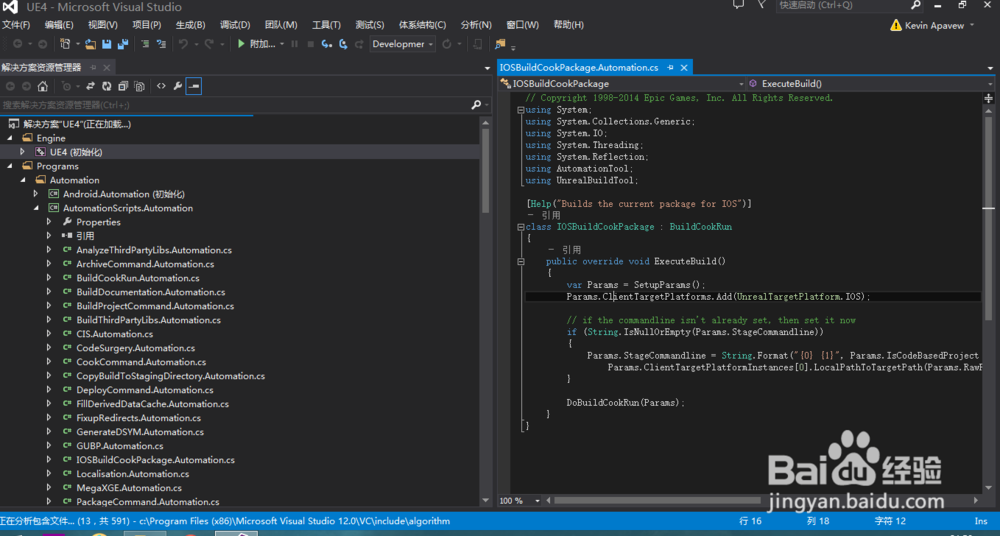Image resolution: width=1000 pixels, height=536 pixels.
Task: Close the IOSBuildCookPackage.Automation.cs tab
Action: 684,68
